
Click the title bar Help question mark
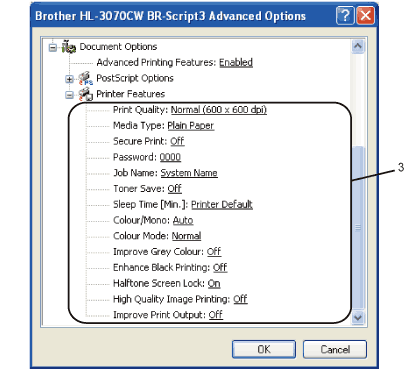[x=345, y=16]
